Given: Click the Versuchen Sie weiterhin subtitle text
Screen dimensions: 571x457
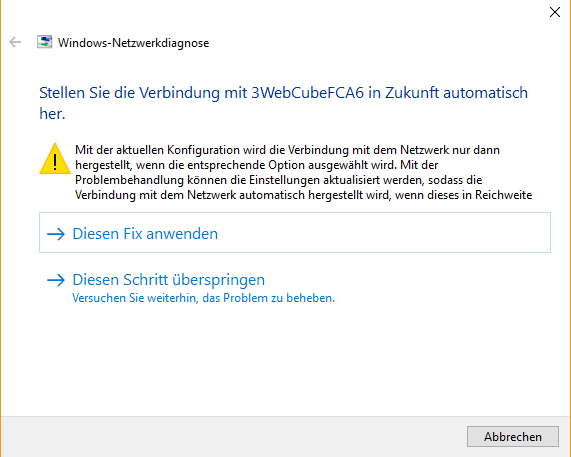Looking at the screenshot, I should [203, 298].
